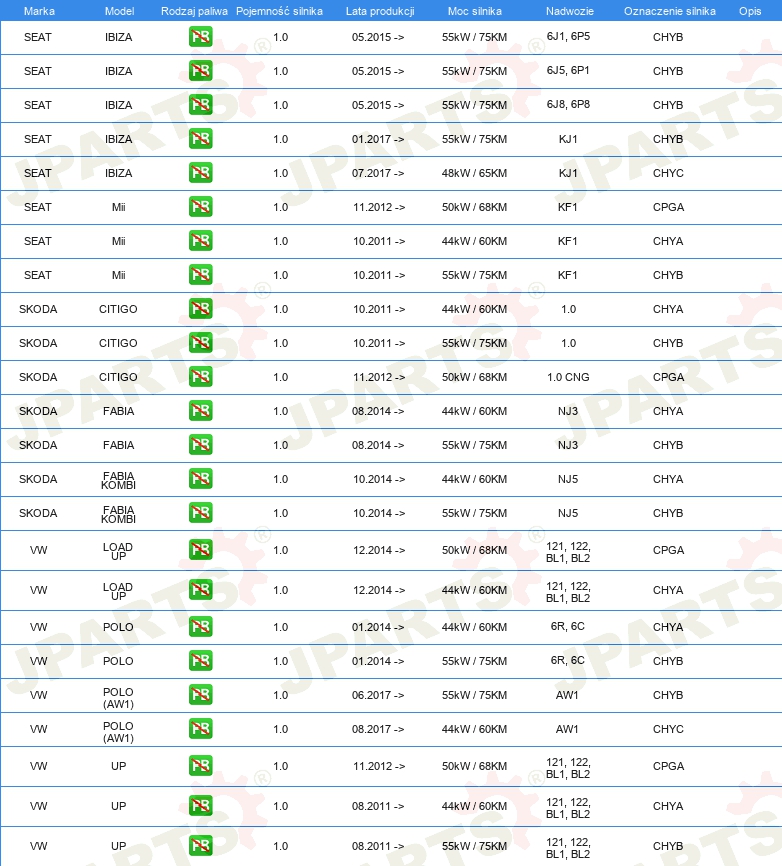This screenshot has height=866, width=782.
Task: Click production date 08.2017 in the POLO (AW1) row
Action: [378, 729]
